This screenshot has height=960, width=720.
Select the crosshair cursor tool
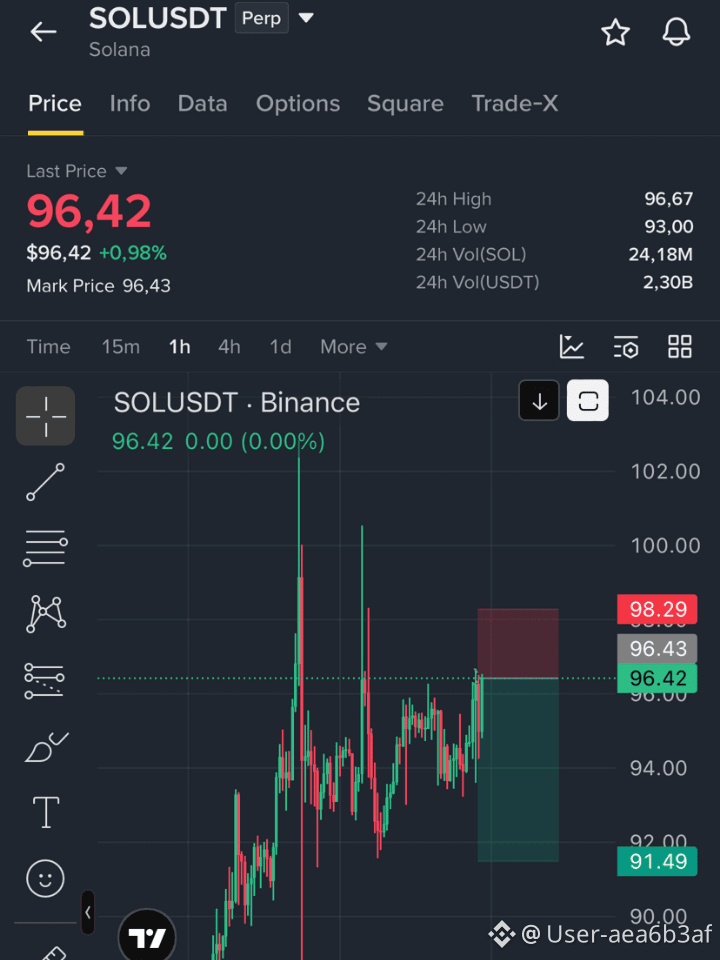tap(45, 416)
